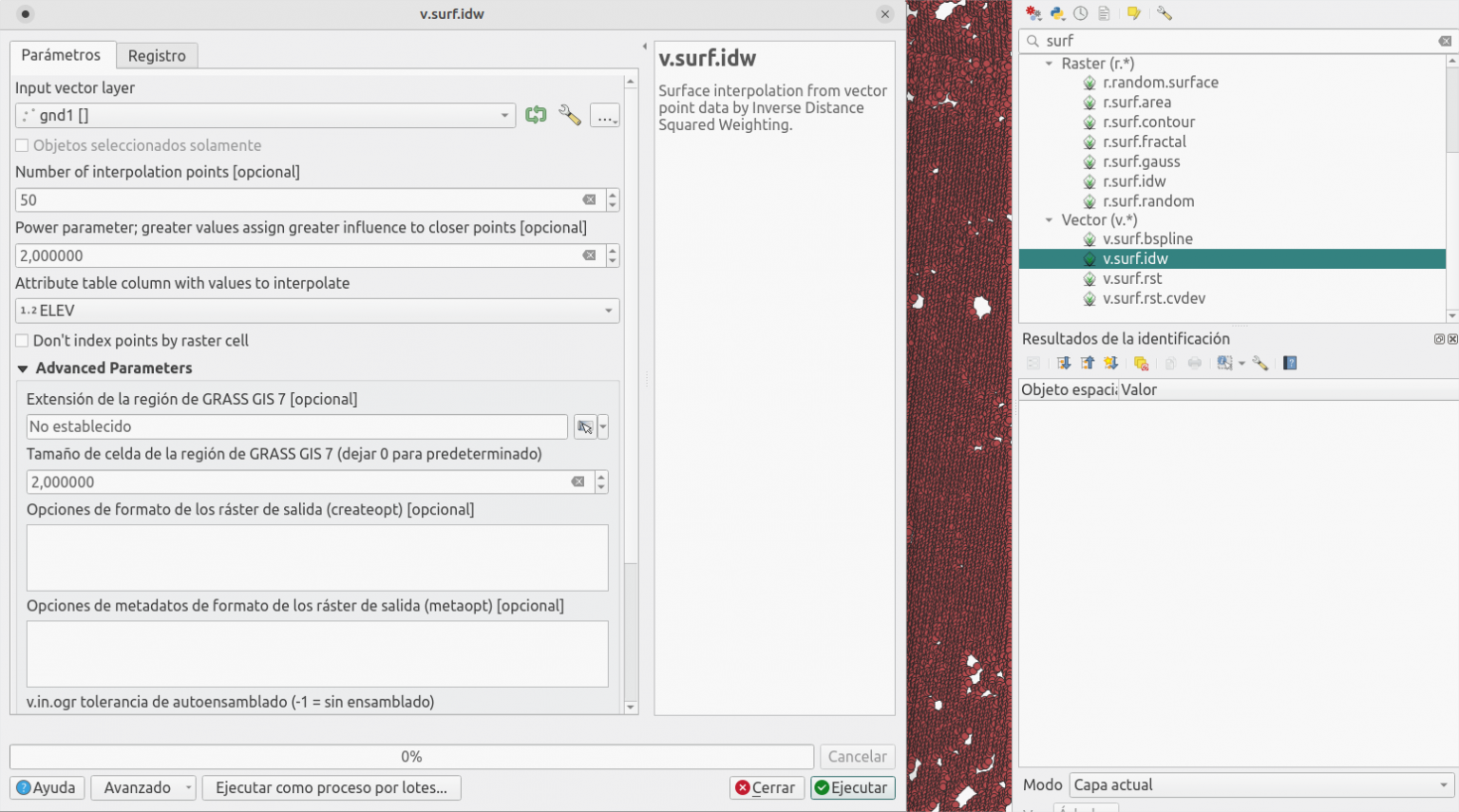Open the identify results help book icon
Image resolution: width=1459 pixels, height=812 pixels.
(x=1289, y=363)
